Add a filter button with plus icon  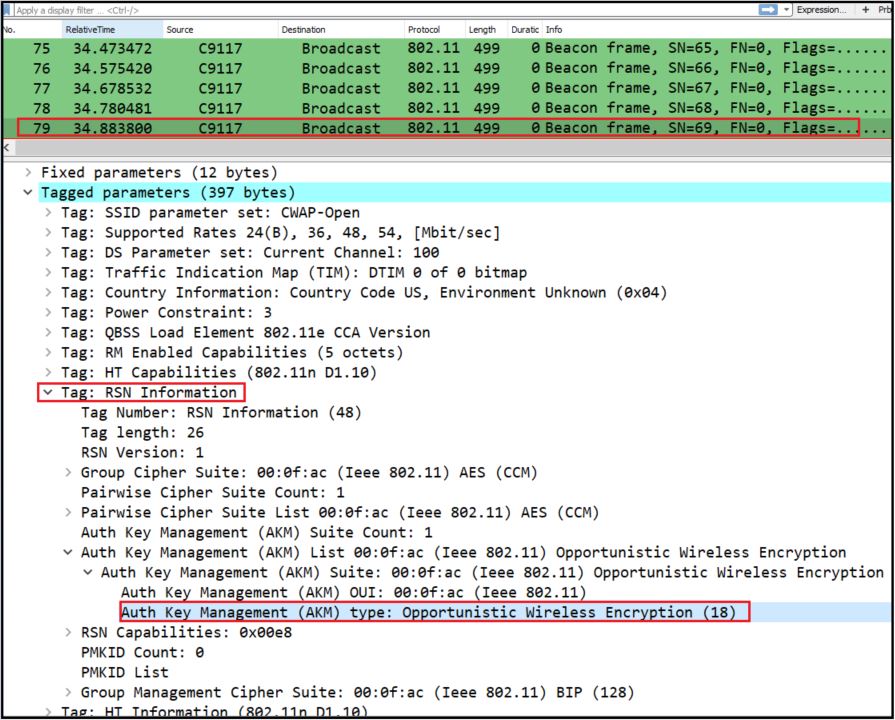865,9
